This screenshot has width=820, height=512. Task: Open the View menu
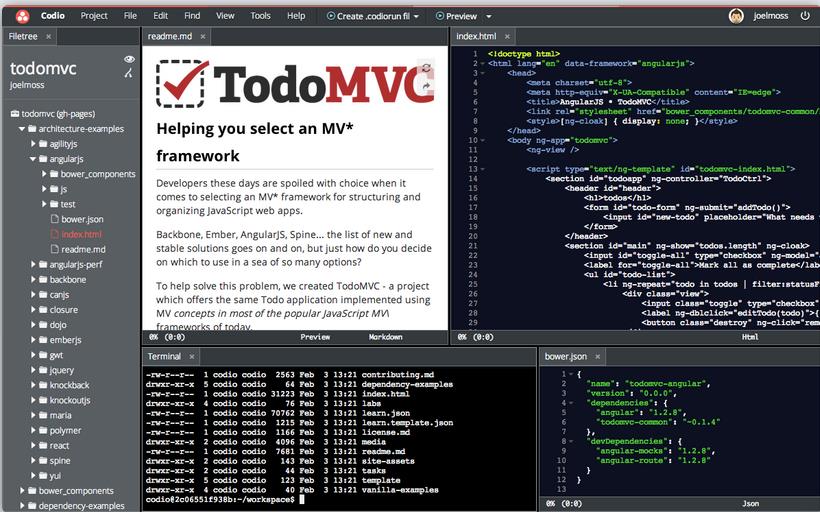tap(225, 16)
